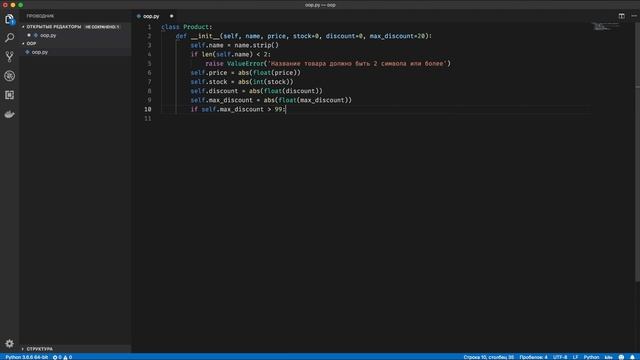Open the Search view in activity bar
Viewport: 640px width, 360px height.
[9, 38]
